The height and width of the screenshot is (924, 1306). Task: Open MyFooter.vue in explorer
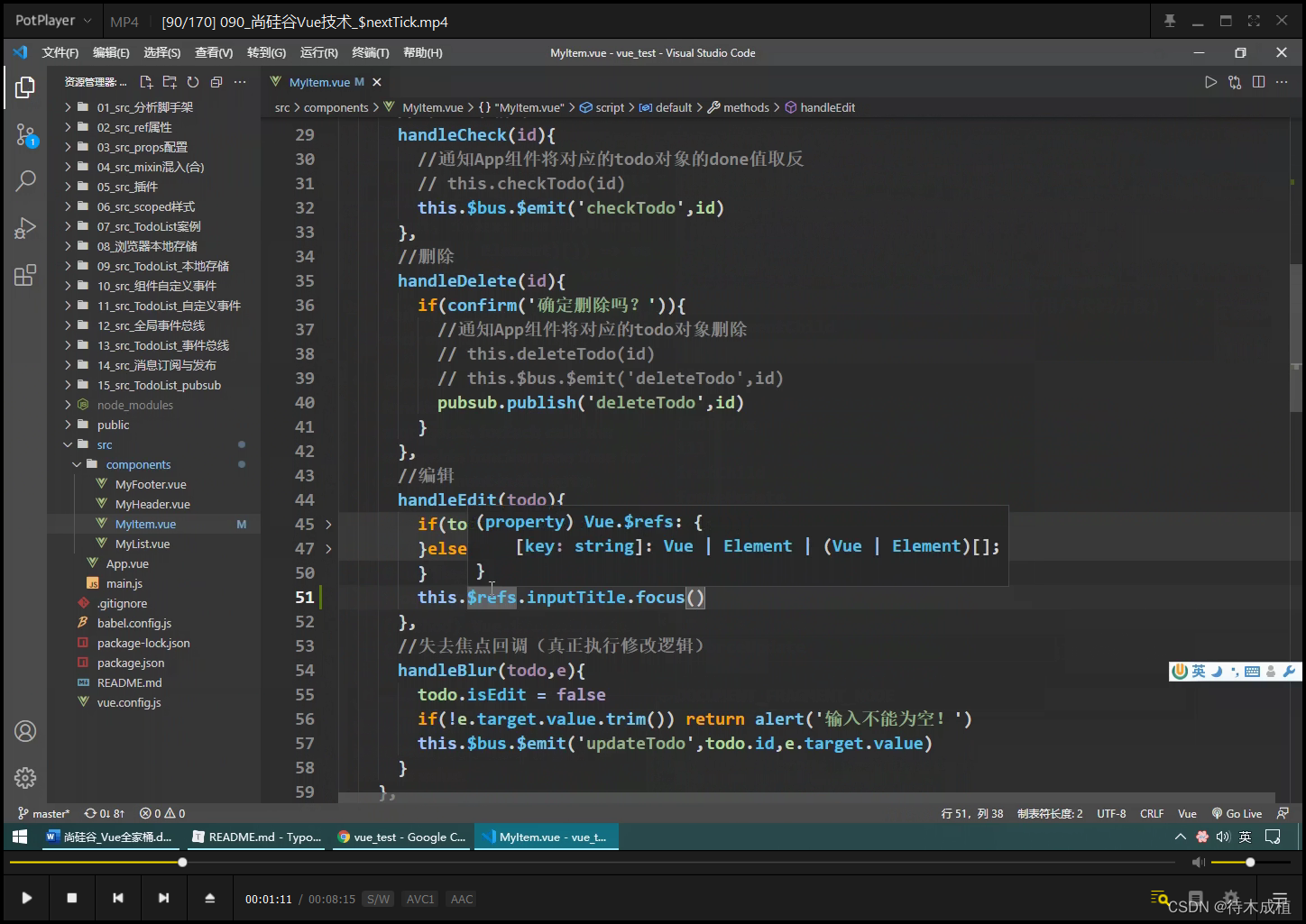(x=151, y=484)
